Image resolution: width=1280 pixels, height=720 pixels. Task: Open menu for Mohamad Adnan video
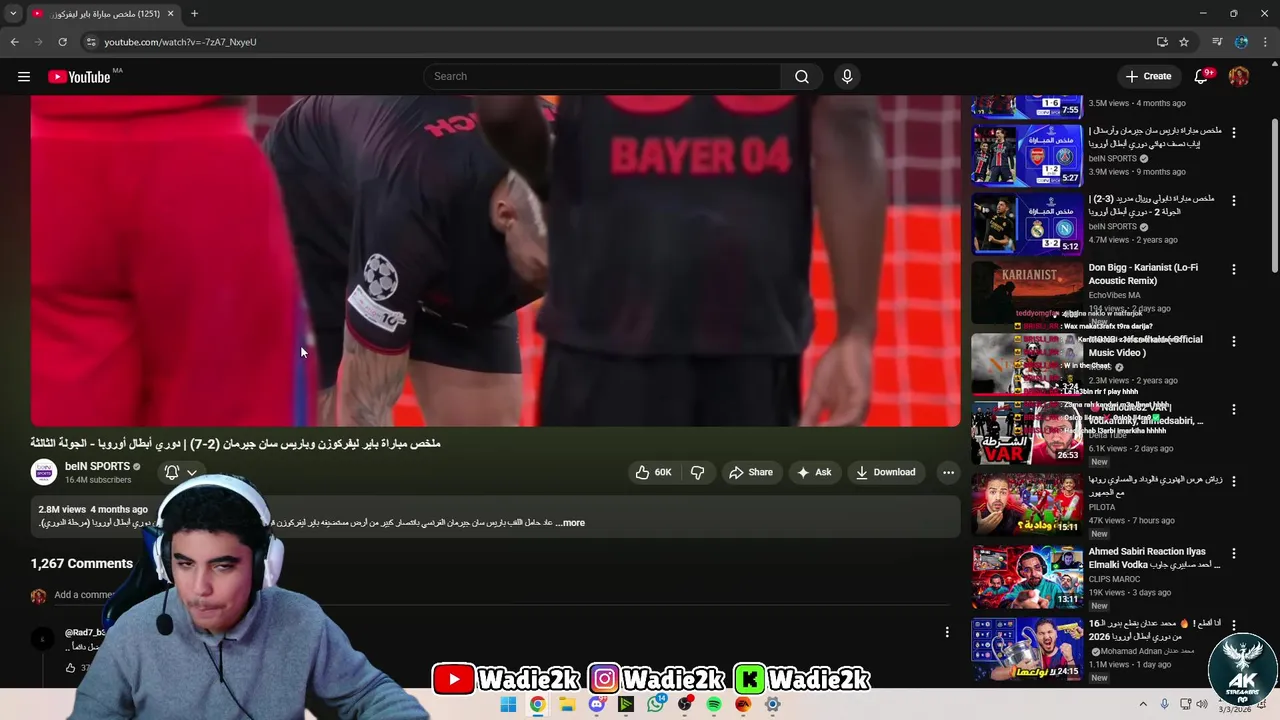1234,625
